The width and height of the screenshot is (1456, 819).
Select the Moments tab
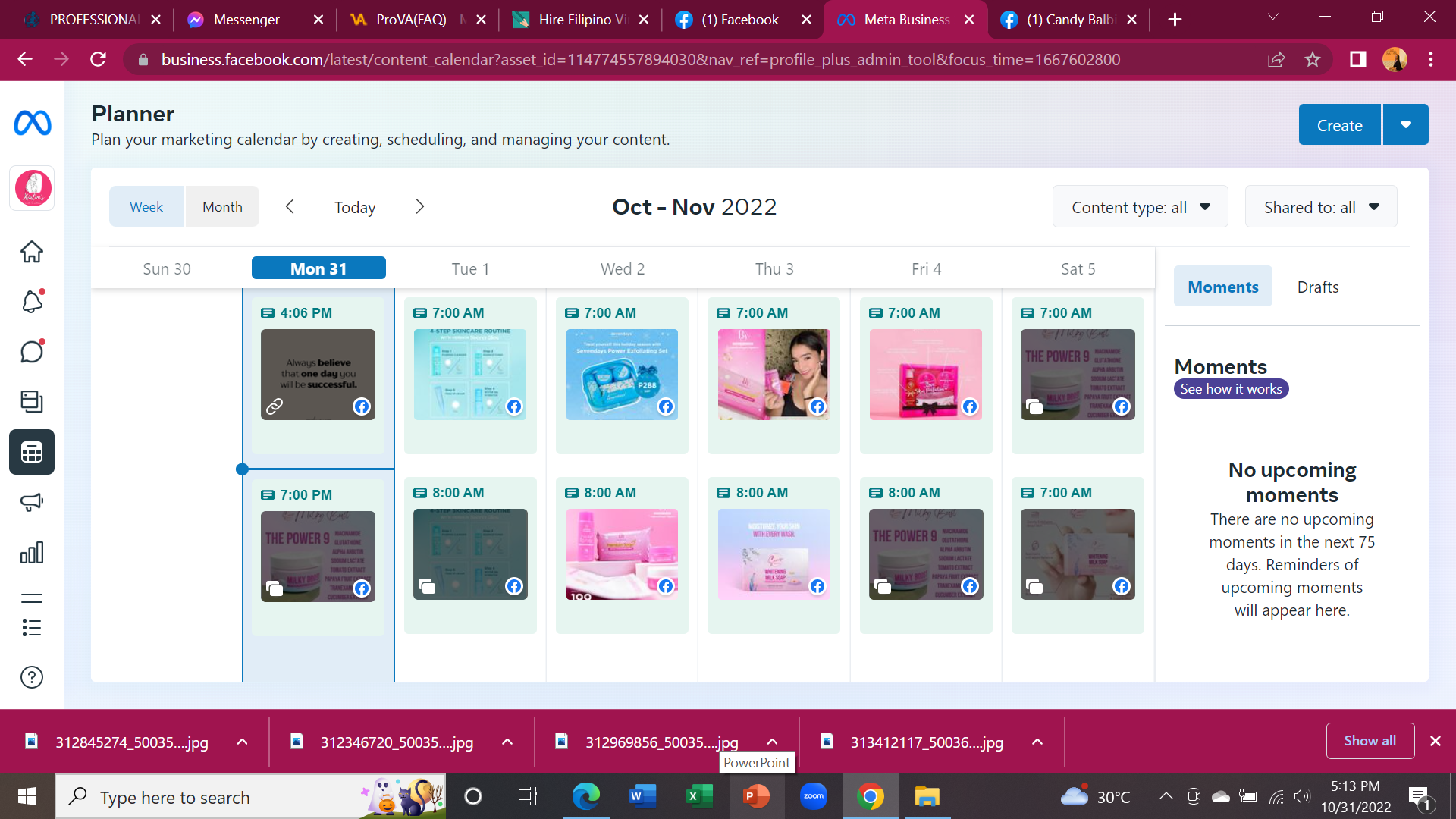coord(1222,287)
